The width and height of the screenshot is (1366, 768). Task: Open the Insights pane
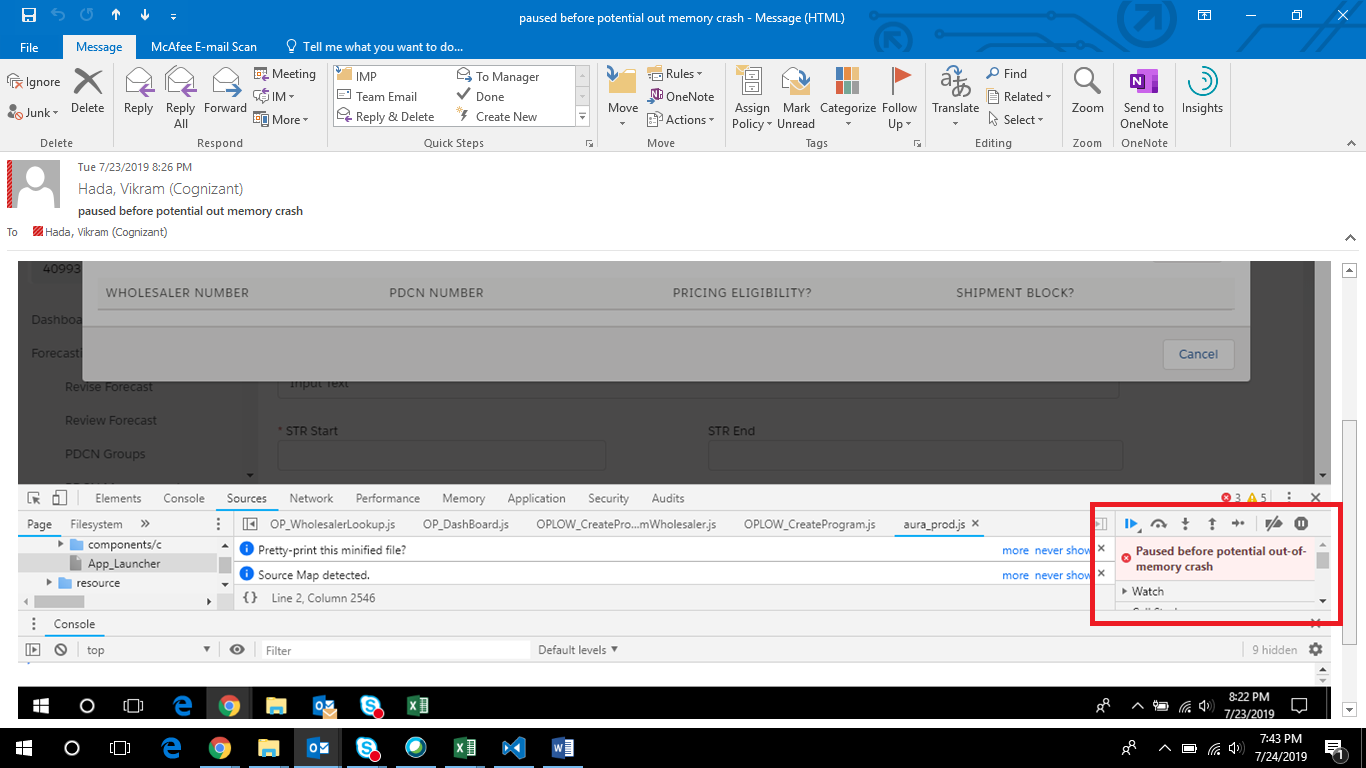(1201, 91)
